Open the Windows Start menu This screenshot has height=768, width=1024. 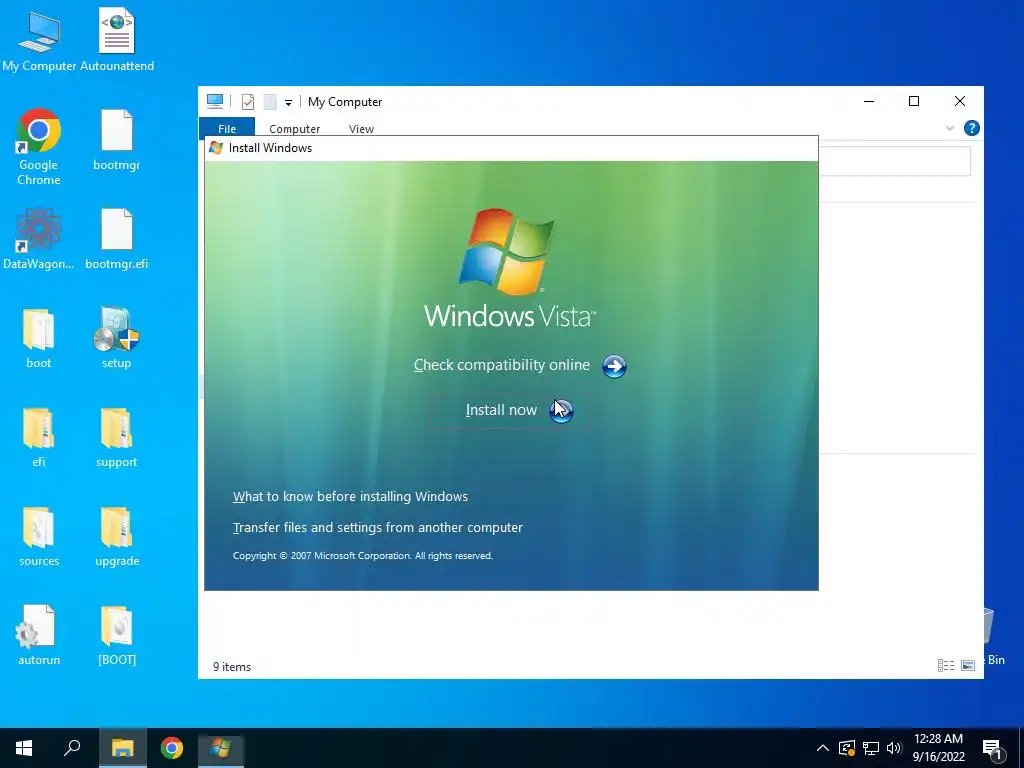pos(24,748)
